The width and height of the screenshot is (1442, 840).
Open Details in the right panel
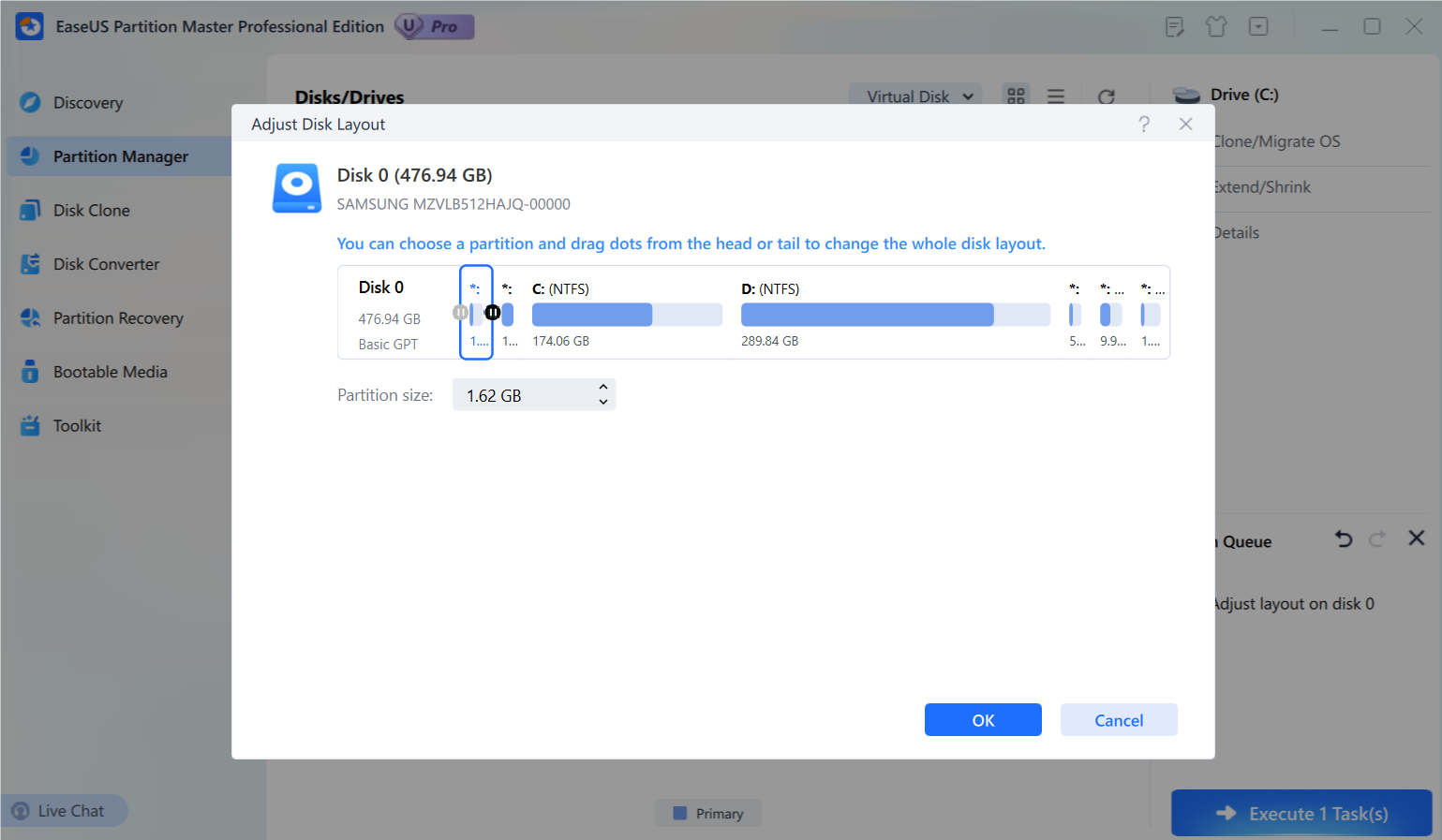click(1236, 233)
